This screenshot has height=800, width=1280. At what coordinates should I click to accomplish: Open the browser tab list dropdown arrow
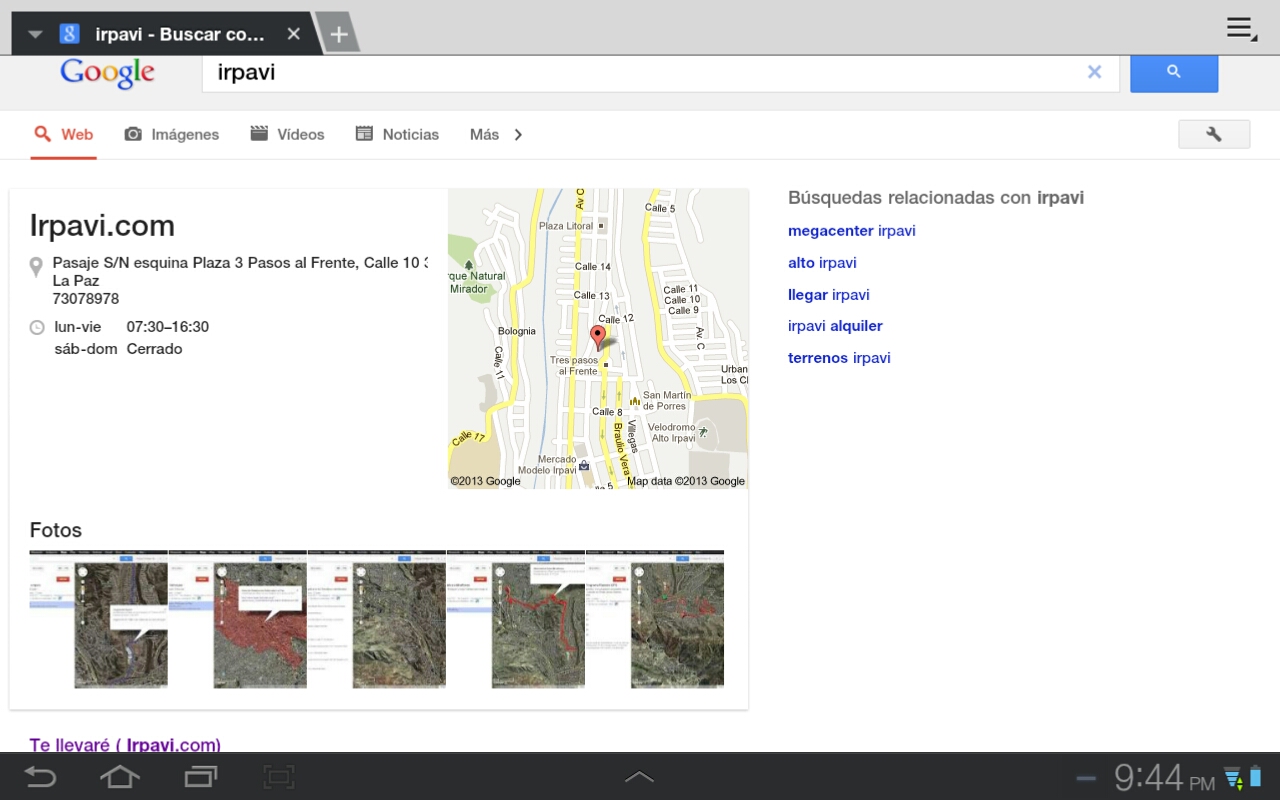pyautogui.click(x=36, y=34)
